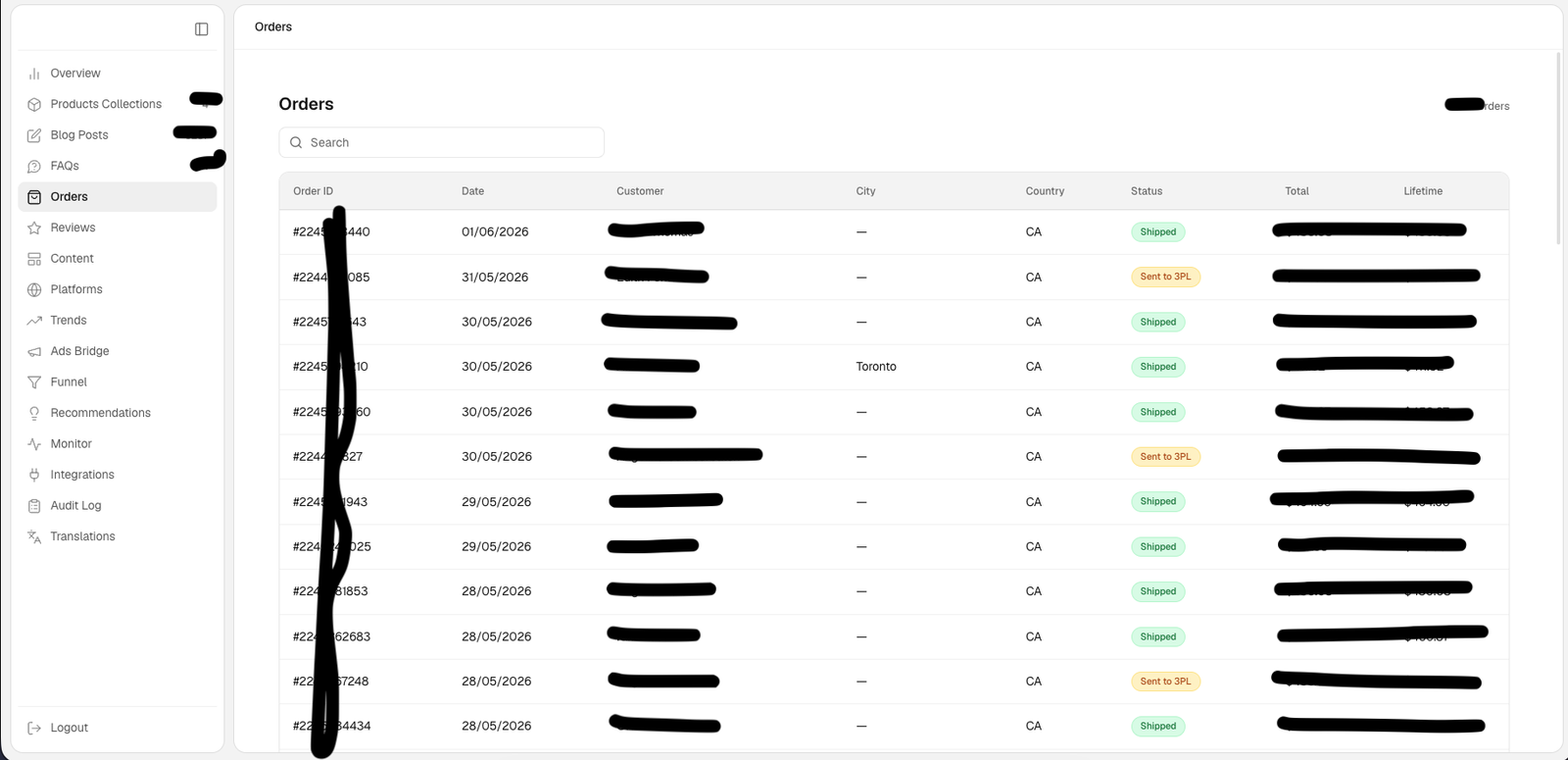Click the Translations language icon
This screenshot has height=760, width=1568.
coord(34,536)
